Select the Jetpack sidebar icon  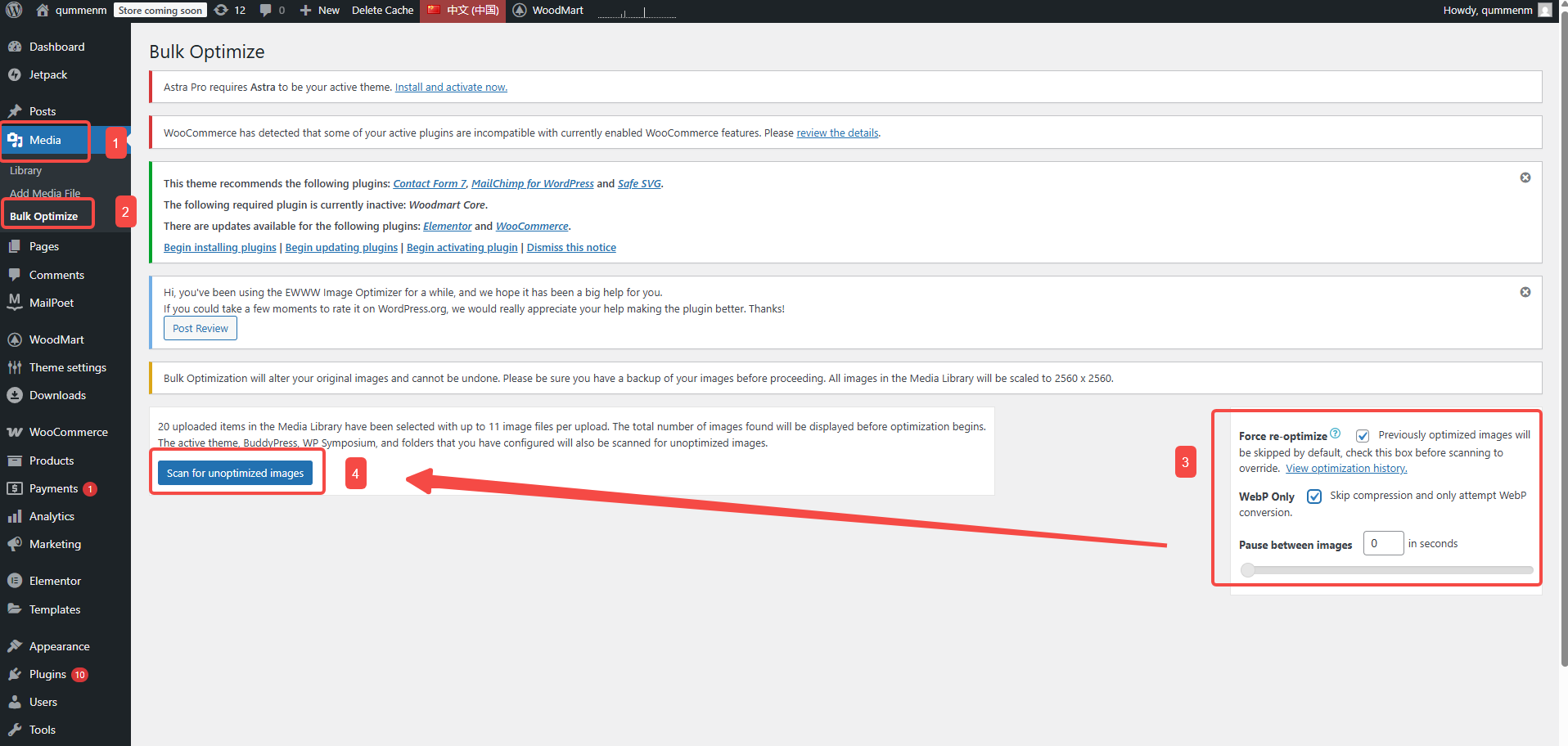(x=16, y=74)
